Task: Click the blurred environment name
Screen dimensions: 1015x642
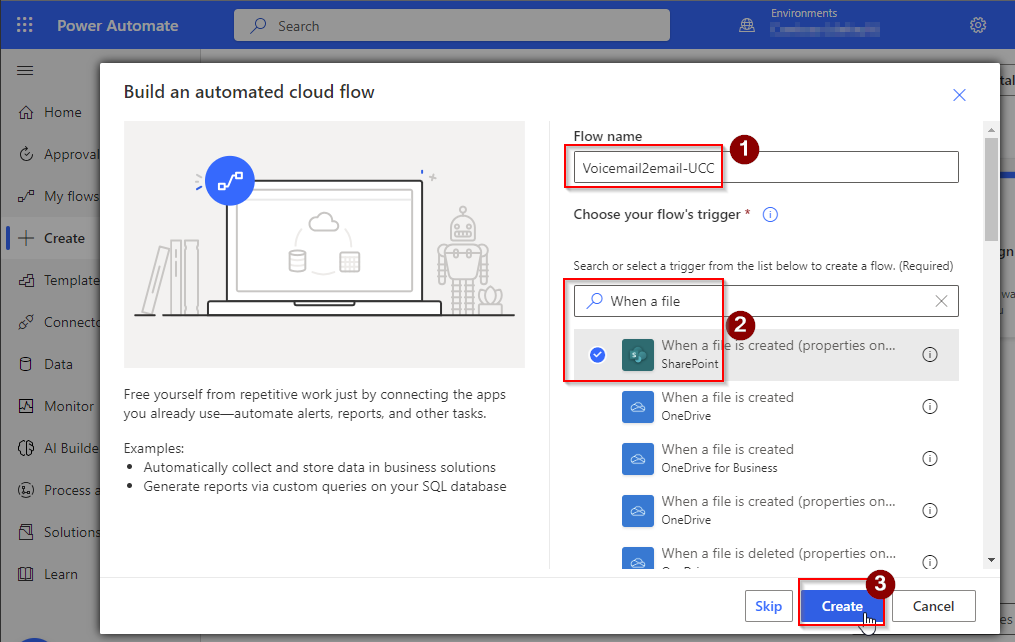Action: 825,28
